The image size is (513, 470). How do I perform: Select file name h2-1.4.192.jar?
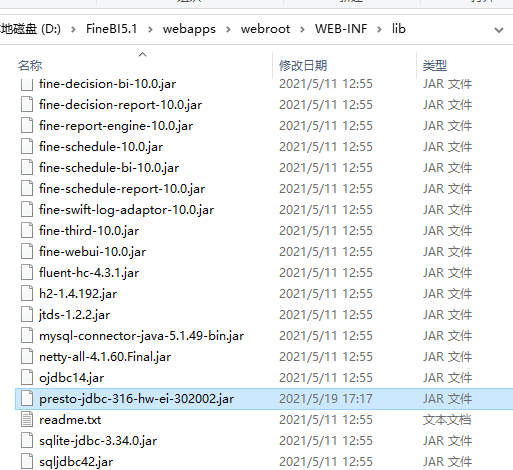tap(78, 294)
